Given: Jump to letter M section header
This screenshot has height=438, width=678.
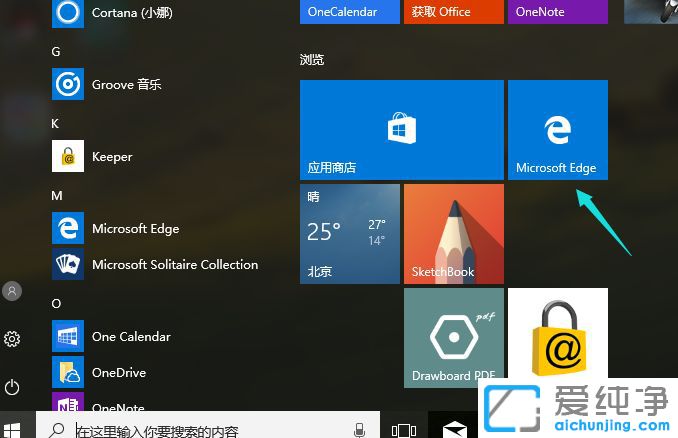Looking at the screenshot, I should (57, 195).
